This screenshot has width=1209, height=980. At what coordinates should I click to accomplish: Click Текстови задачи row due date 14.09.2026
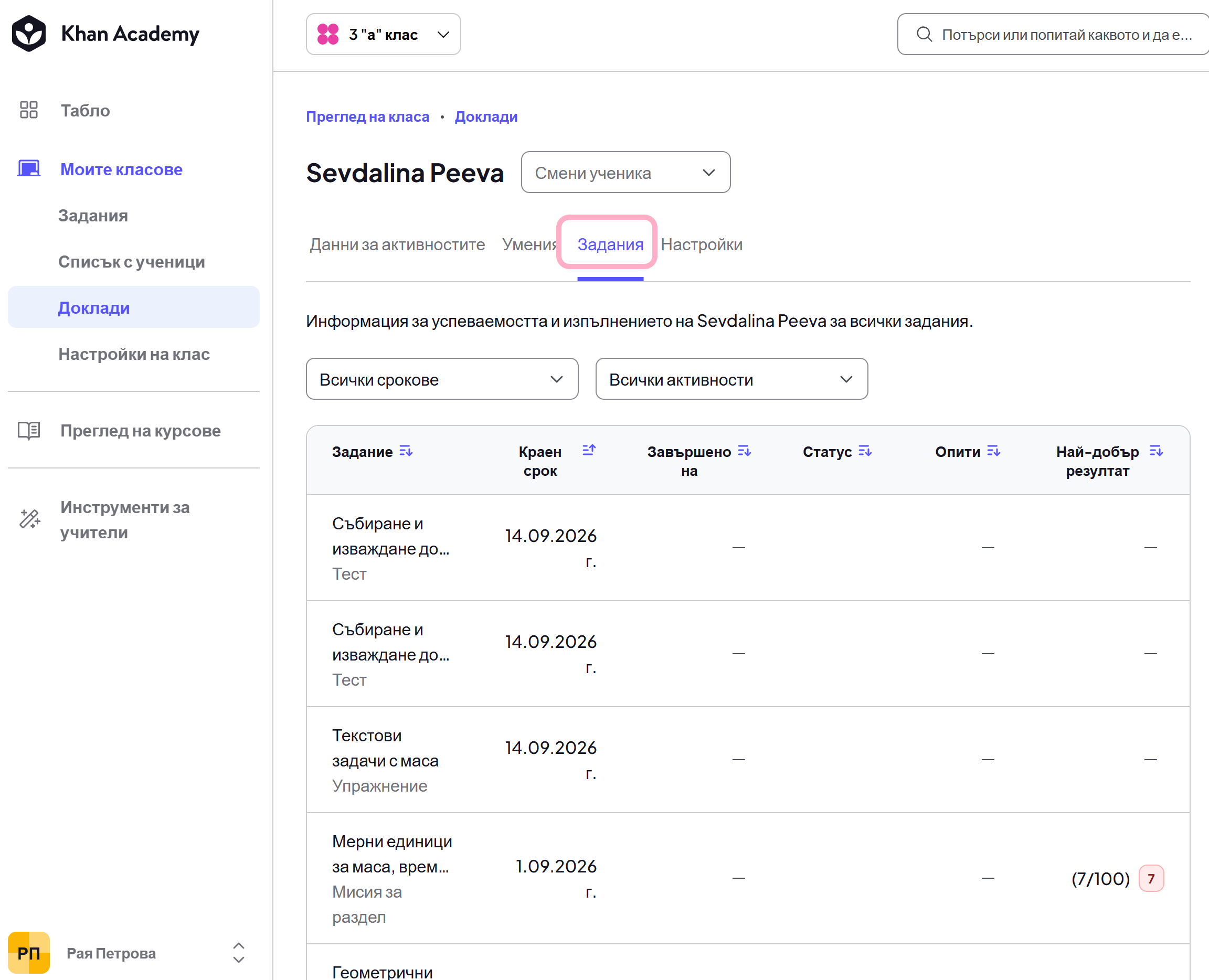coord(550,760)
